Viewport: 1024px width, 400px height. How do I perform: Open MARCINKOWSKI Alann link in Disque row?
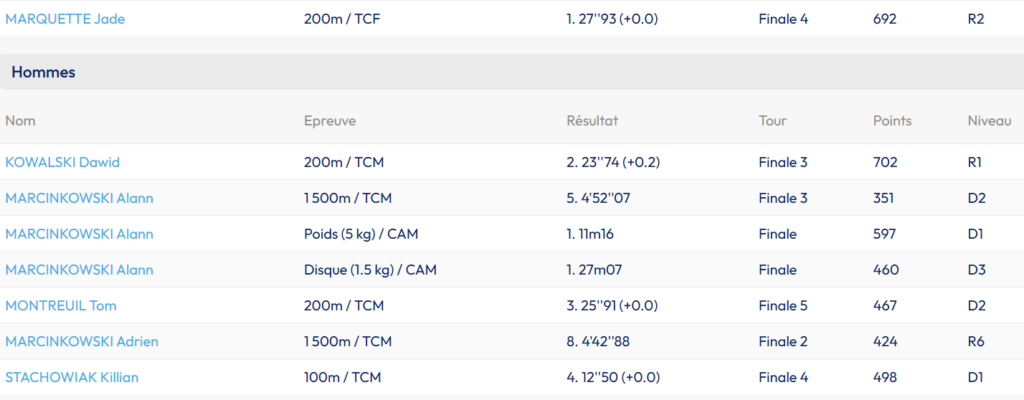79,270
